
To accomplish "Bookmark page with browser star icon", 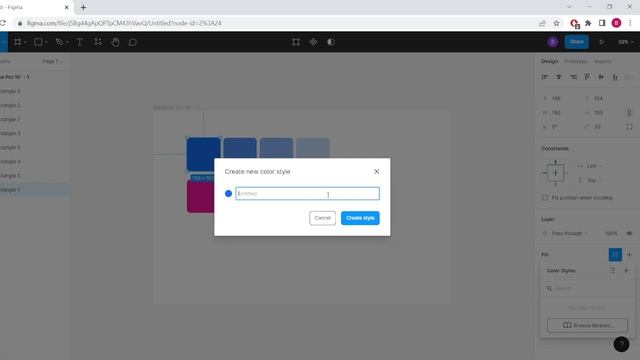I will pyautogui.click(x=556, y=23).
